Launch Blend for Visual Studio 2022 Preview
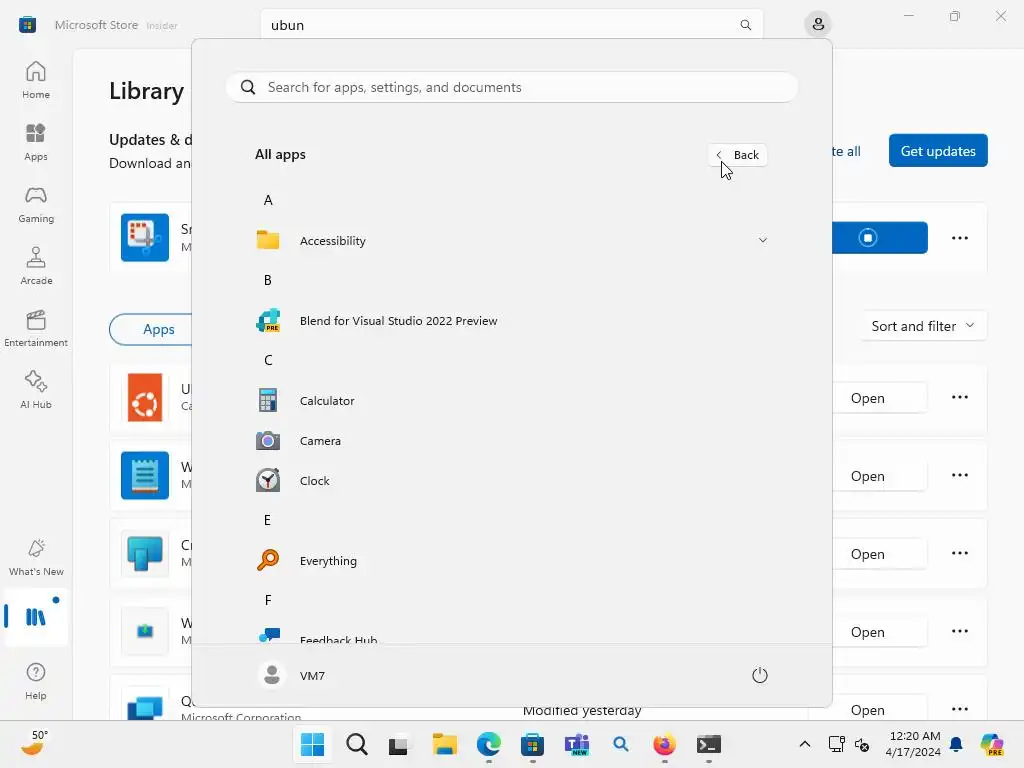The height and width of the screenshot is (768, 1024). click(511, 321)
